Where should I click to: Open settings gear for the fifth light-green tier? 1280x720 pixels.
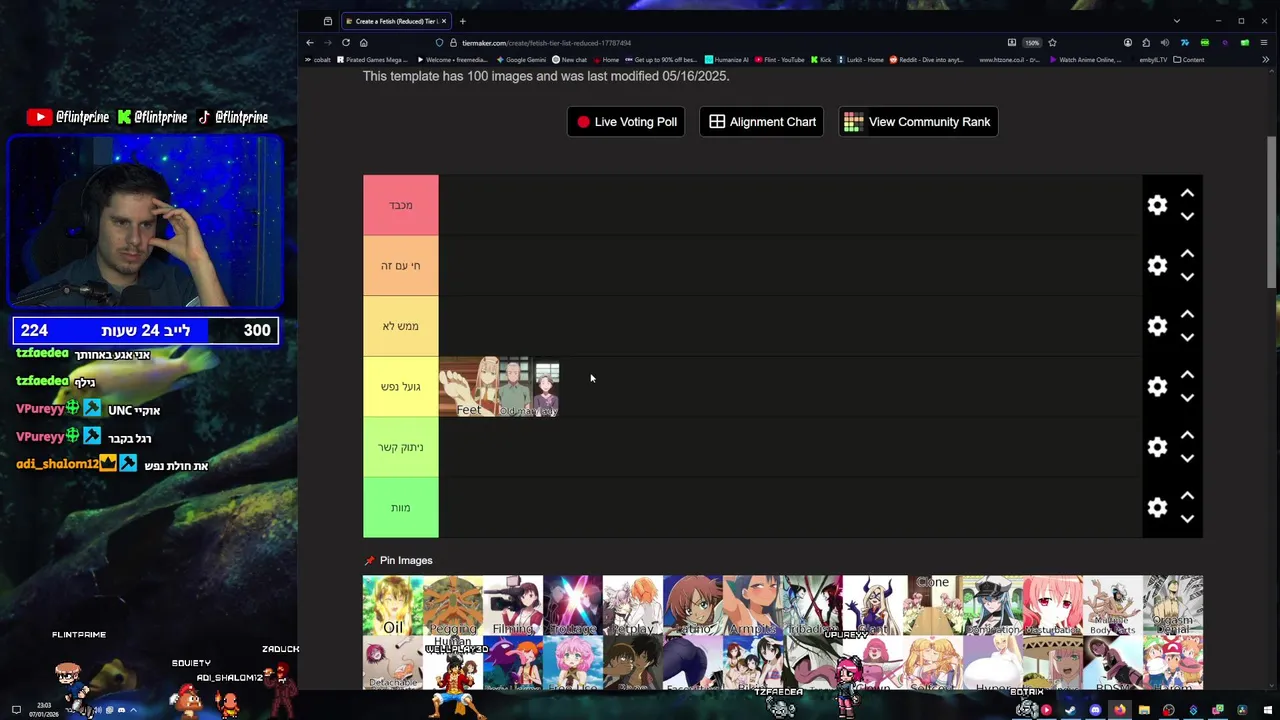1157,447
